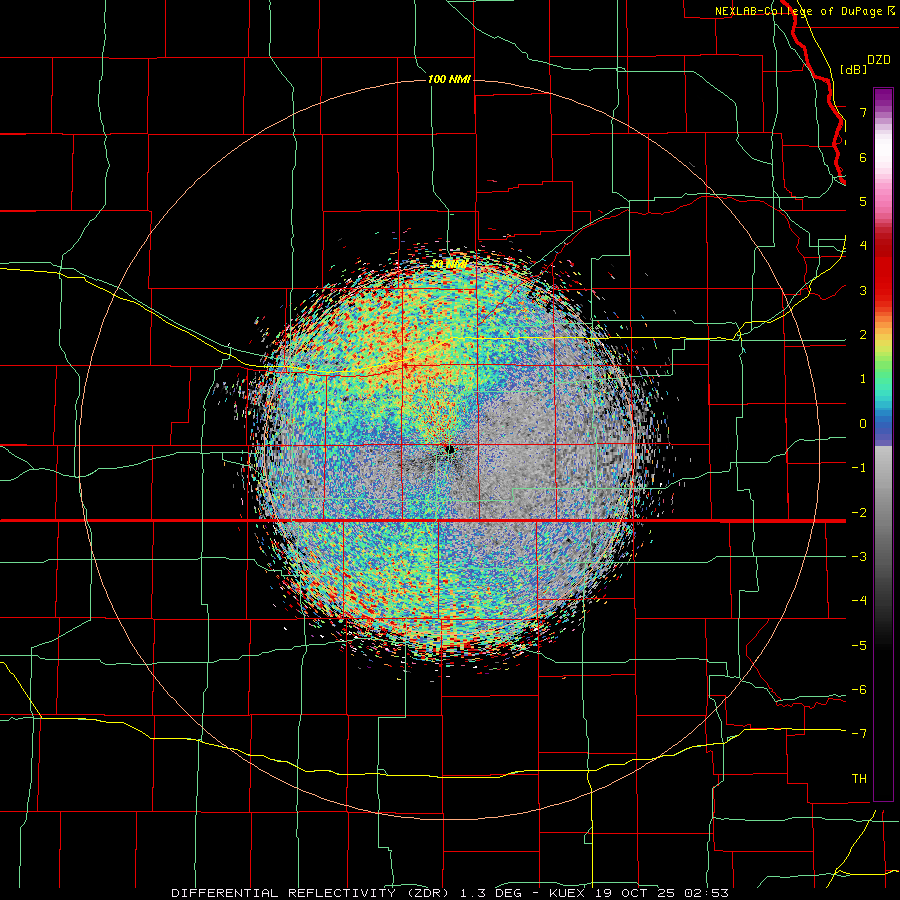Viewport: 900px width, 900px height.
Task: Click the -2 value on the scale
Action: click(859, 513)
